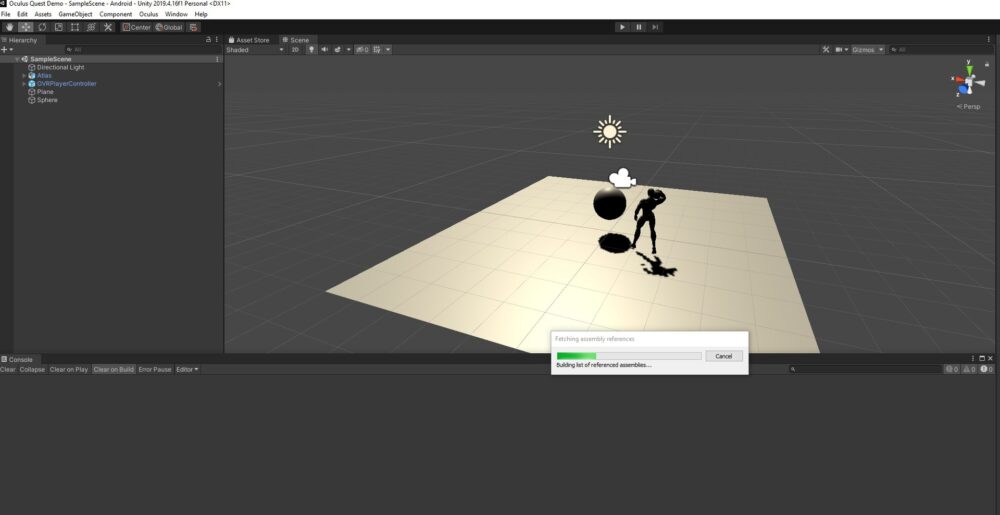Select the Scale tool
This screenshot has width=1000, height=515.
(58, 27)
